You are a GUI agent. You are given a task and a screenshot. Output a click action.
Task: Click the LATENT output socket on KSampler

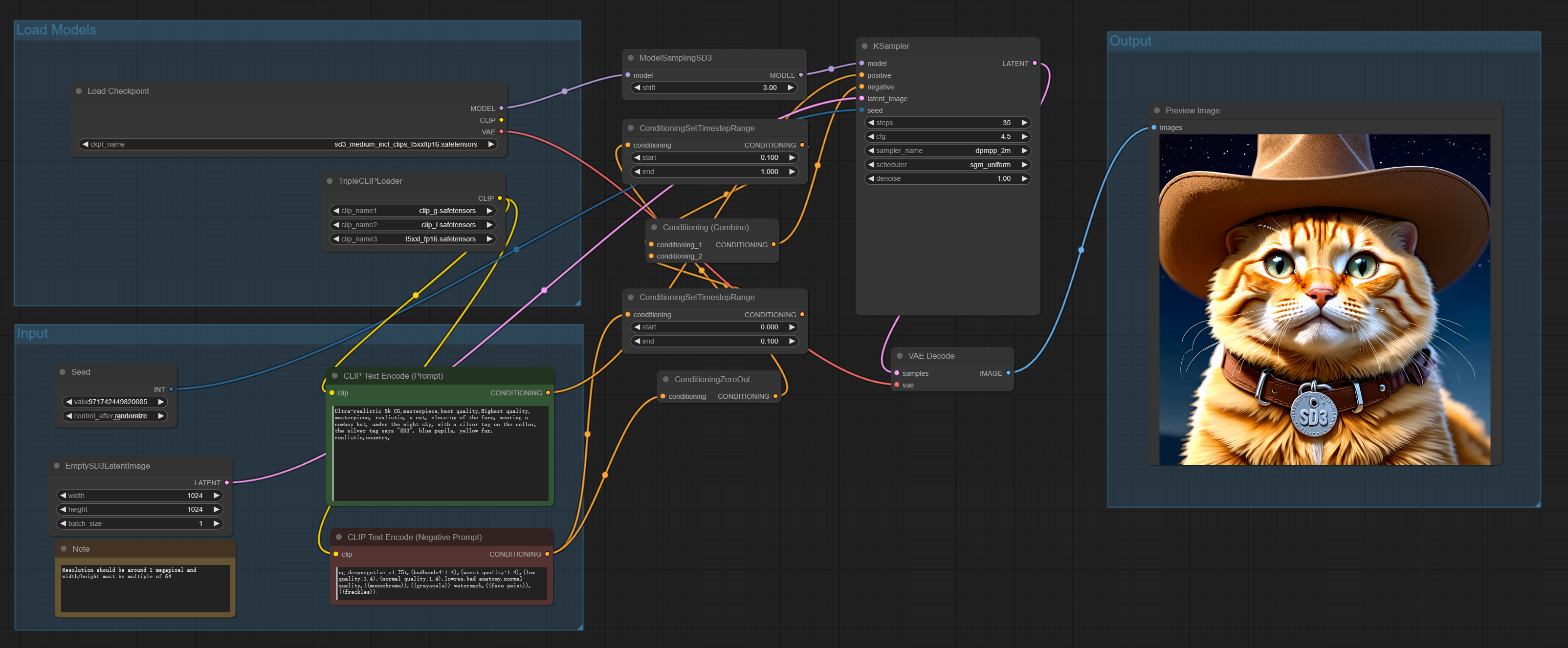click(1034, 63)
